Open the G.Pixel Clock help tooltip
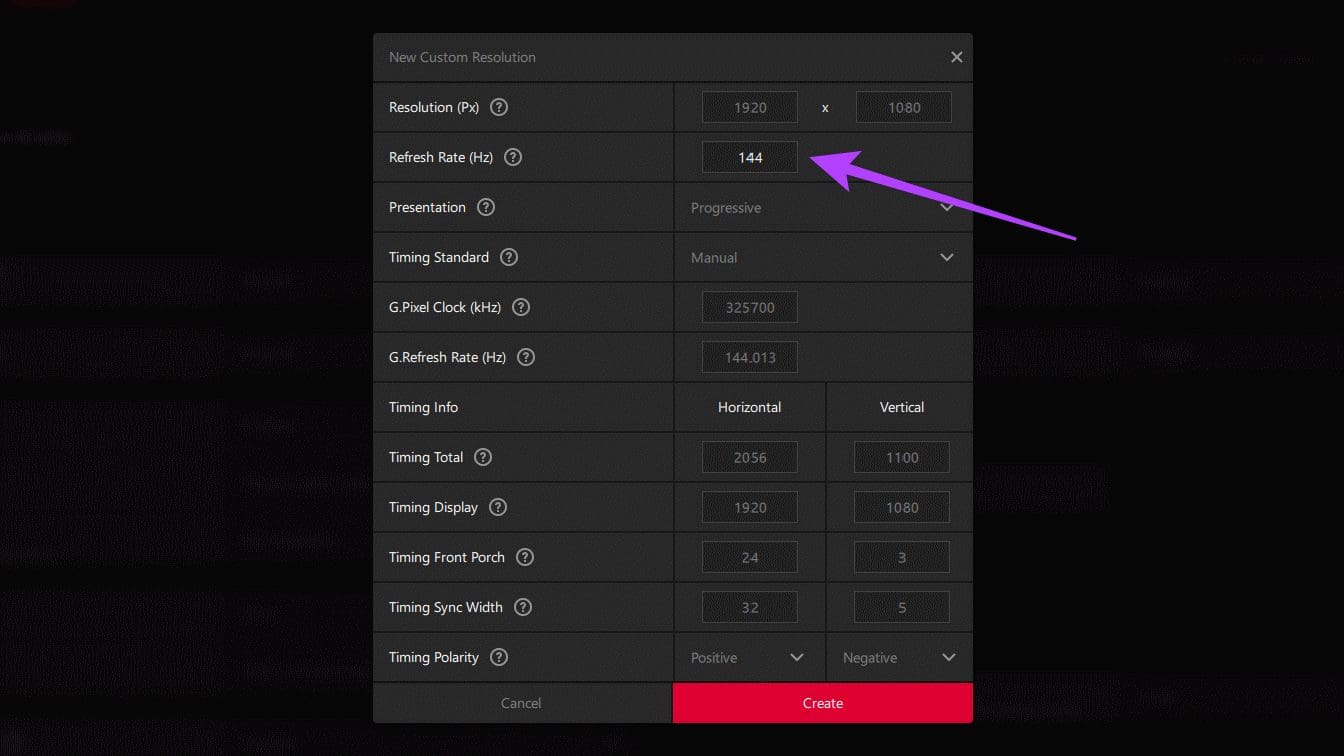 [x=520, y=307]
